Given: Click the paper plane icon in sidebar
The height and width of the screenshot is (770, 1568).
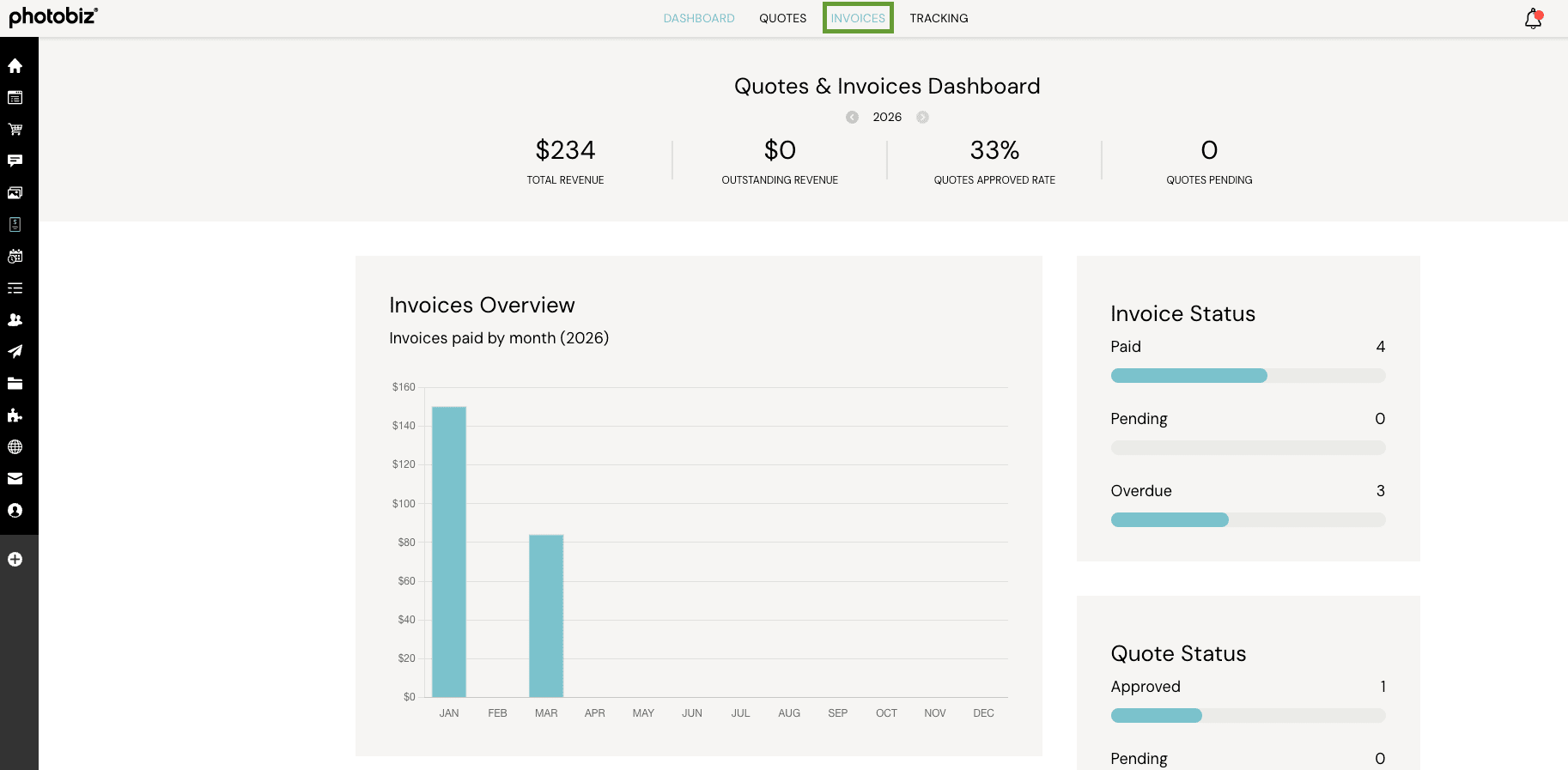Looking at the screenshot, I should pos(15,352).
